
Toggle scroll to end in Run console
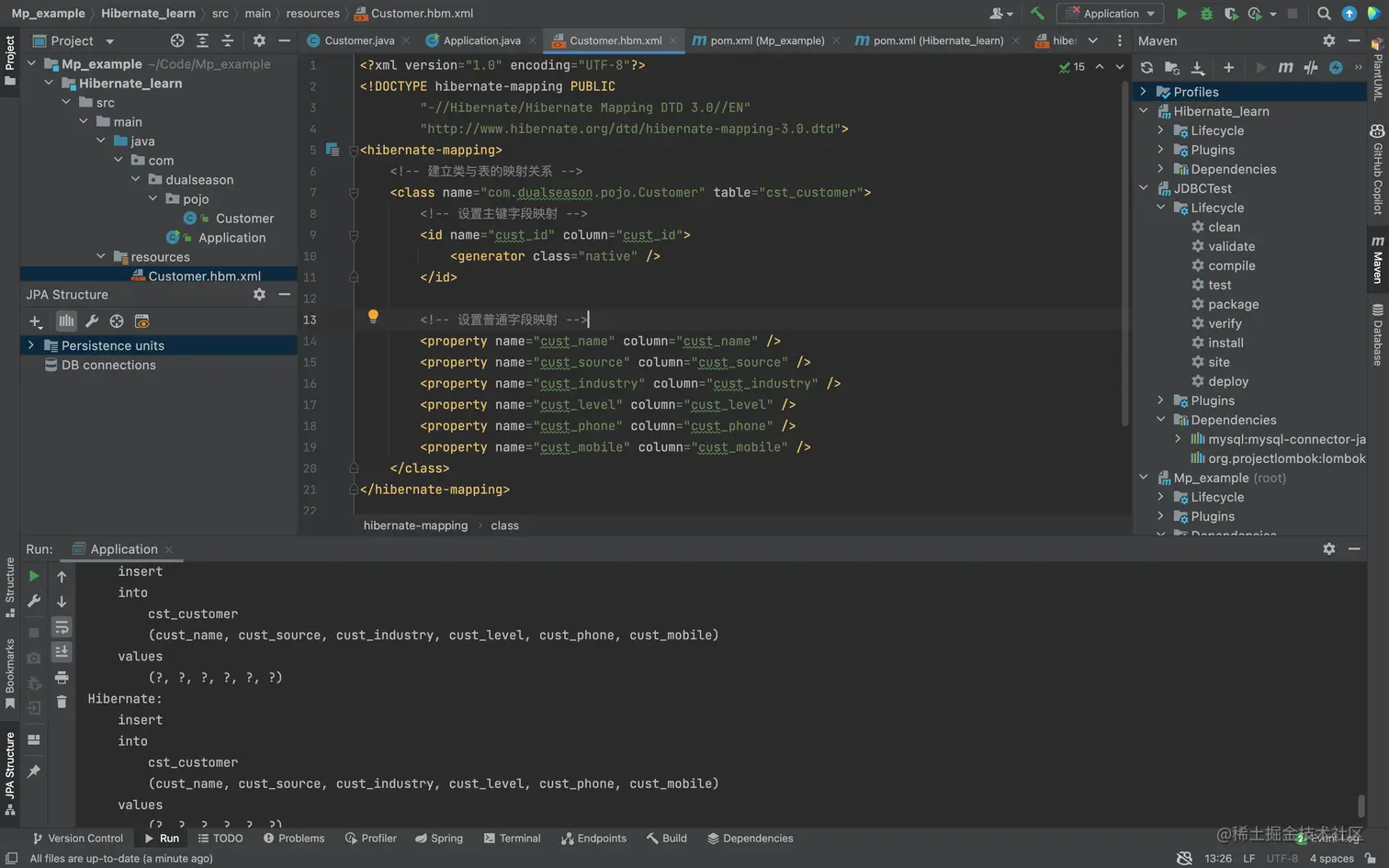[x=62, y=652]
